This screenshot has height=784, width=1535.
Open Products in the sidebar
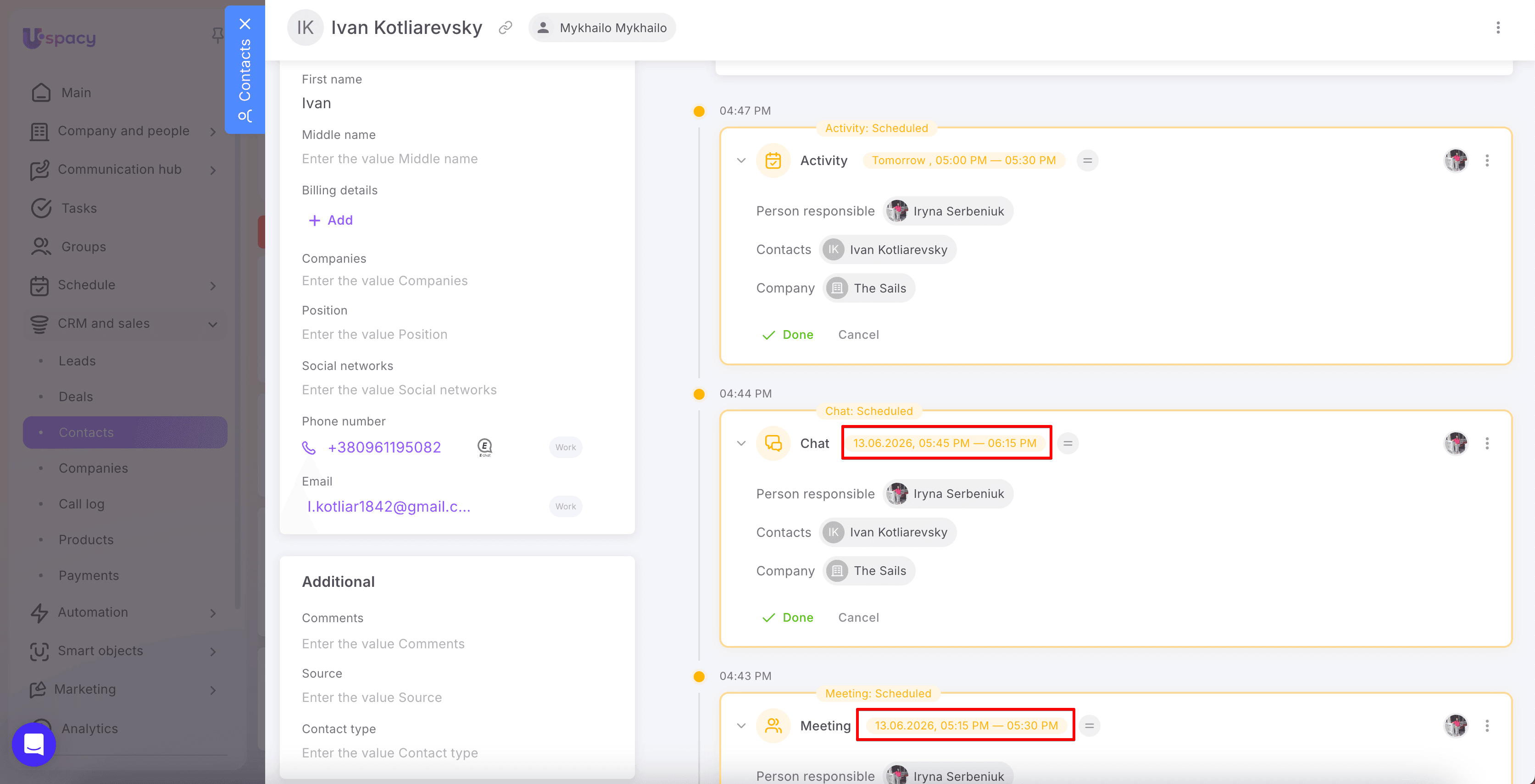(x=86, y=540)
